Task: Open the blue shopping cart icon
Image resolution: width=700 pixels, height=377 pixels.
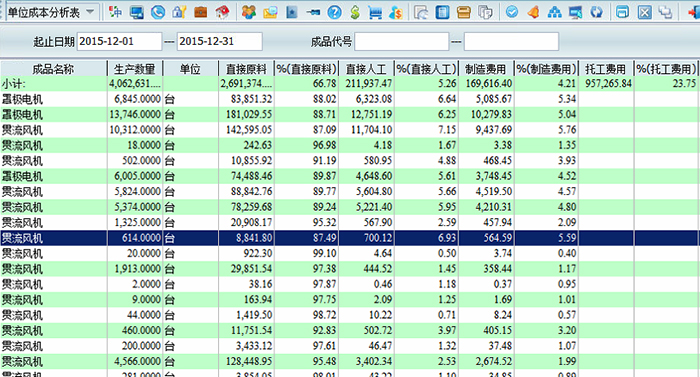Action: tap(375, 12)
